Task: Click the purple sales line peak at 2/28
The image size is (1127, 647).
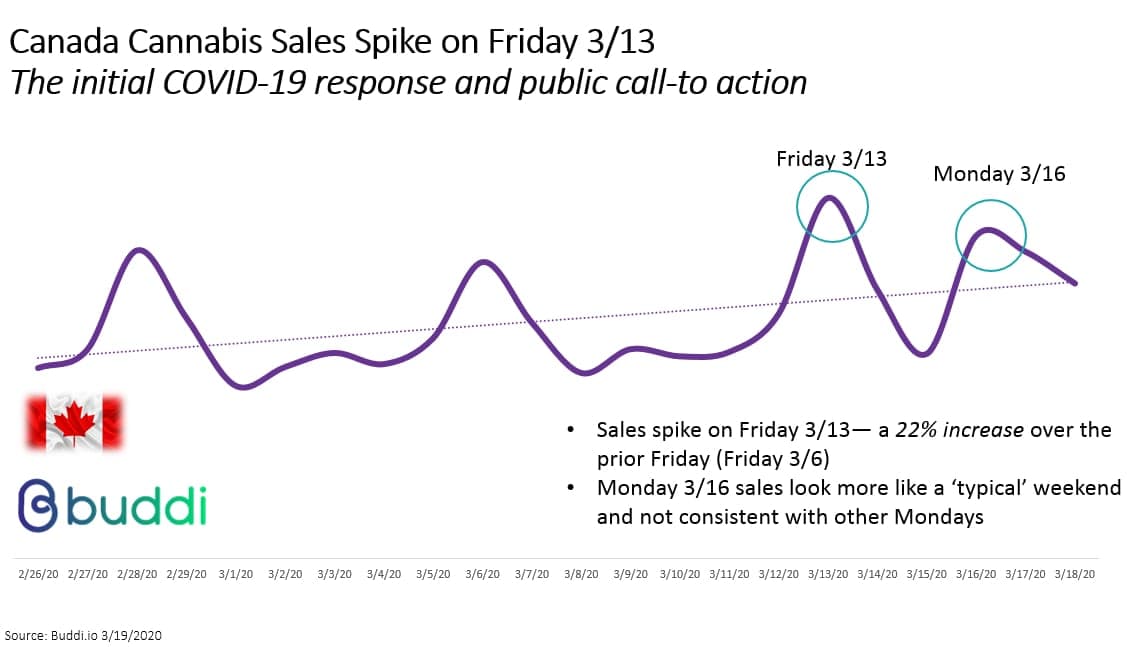Action: click(x=139, y=250)
